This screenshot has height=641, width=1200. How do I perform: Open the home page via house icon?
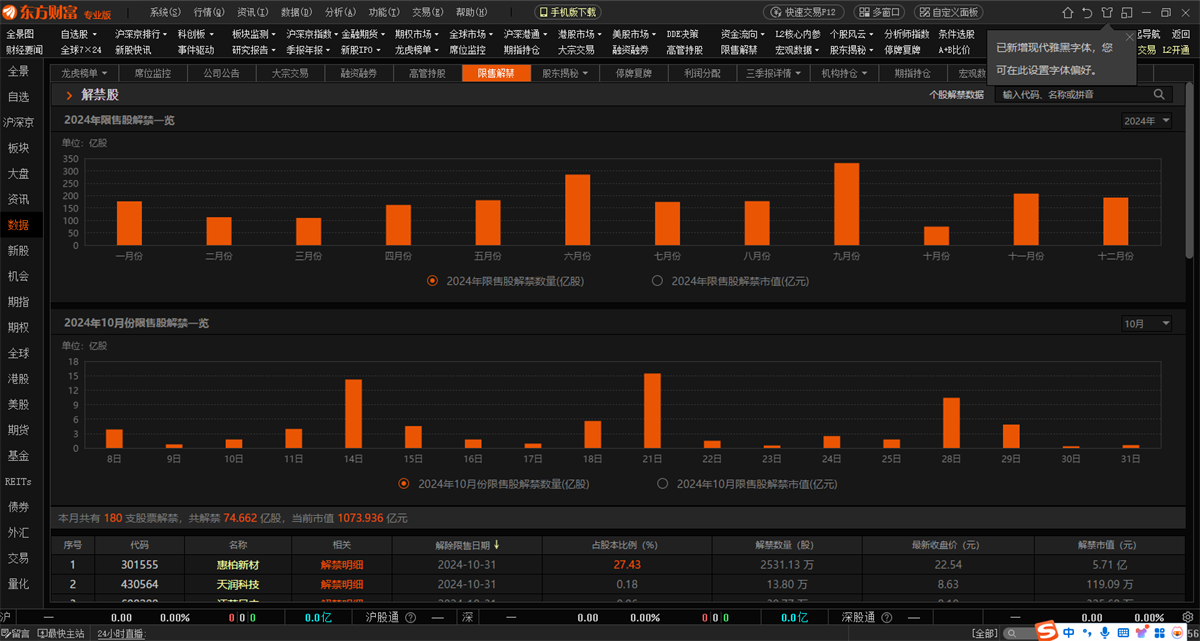pos(1068,13)
